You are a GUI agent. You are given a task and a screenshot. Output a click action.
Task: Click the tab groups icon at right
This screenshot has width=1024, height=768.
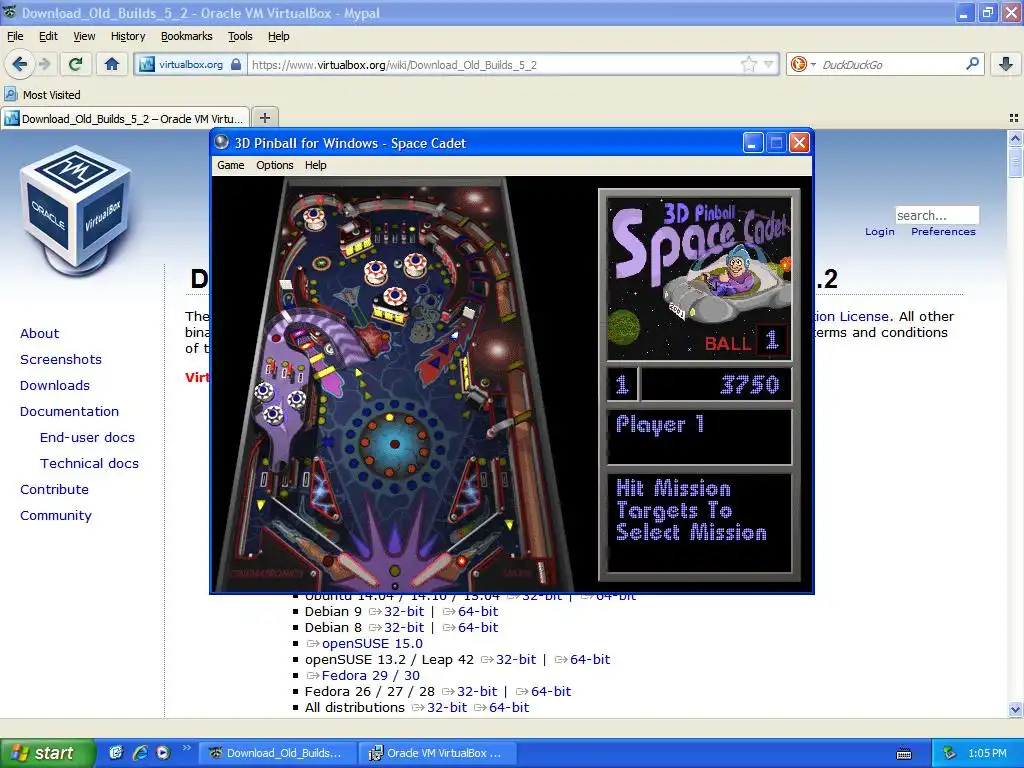(x=1014, y=118)
